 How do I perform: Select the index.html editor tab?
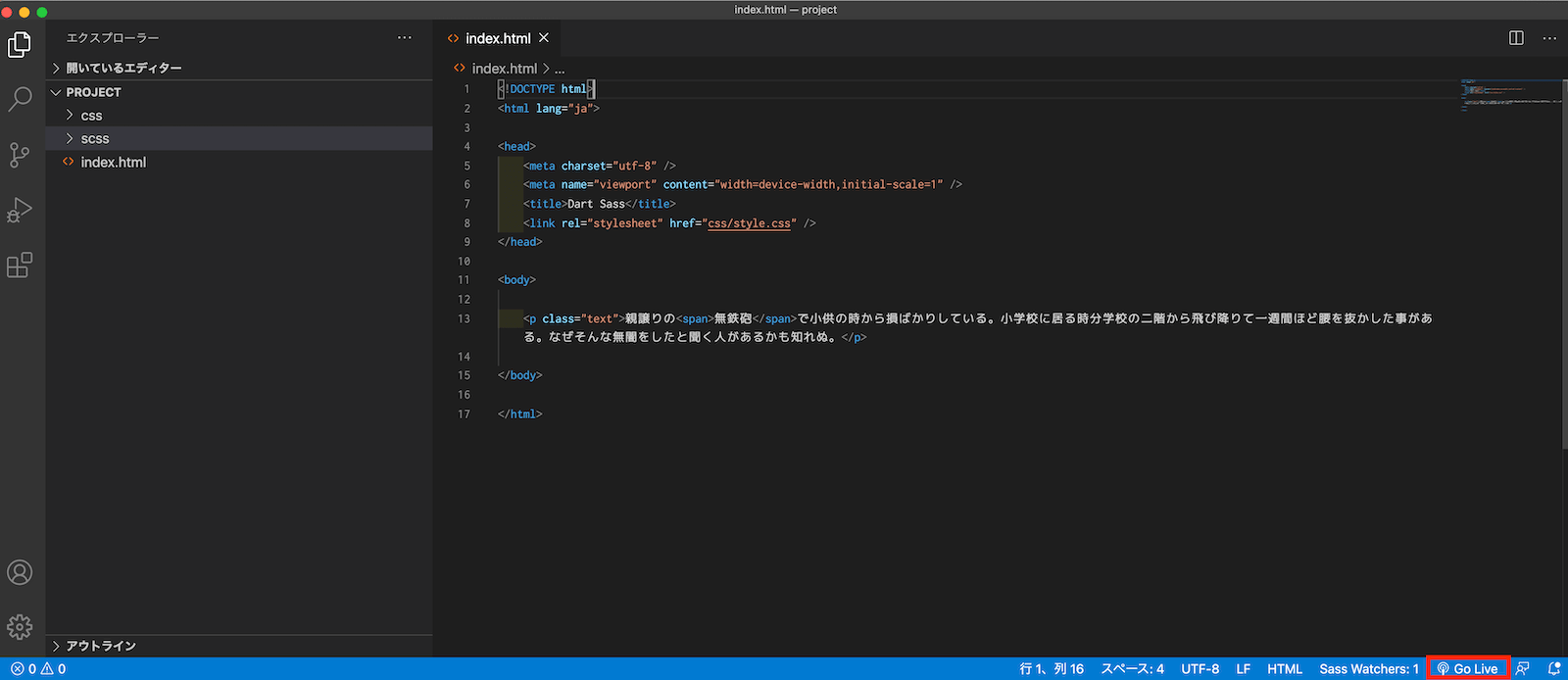(498, 38)
